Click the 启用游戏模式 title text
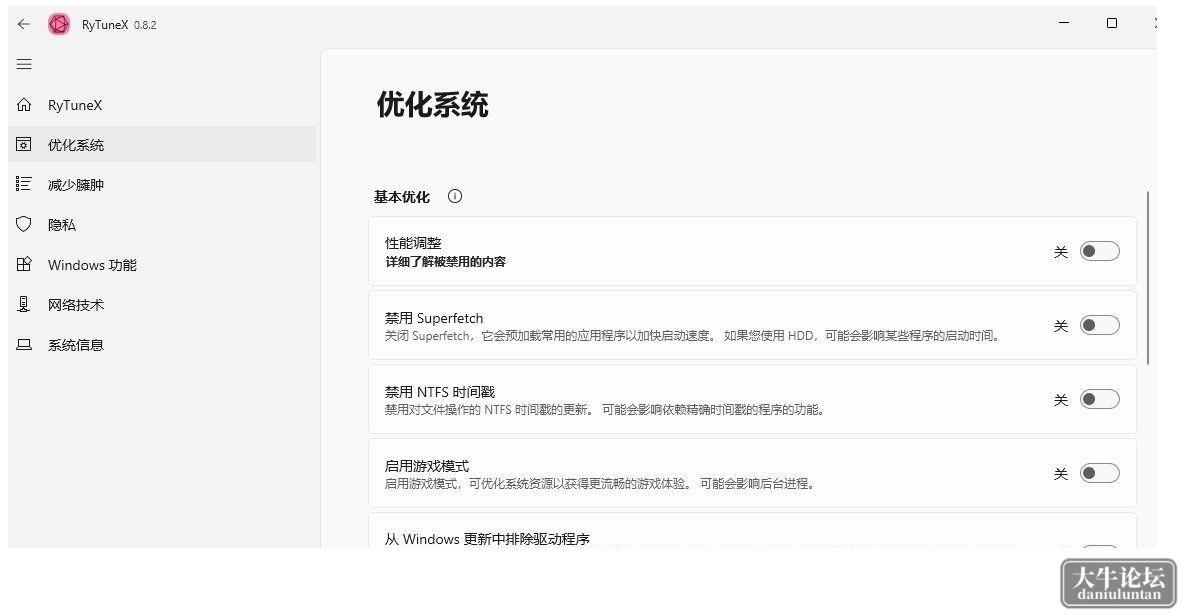 coord(427,466)
